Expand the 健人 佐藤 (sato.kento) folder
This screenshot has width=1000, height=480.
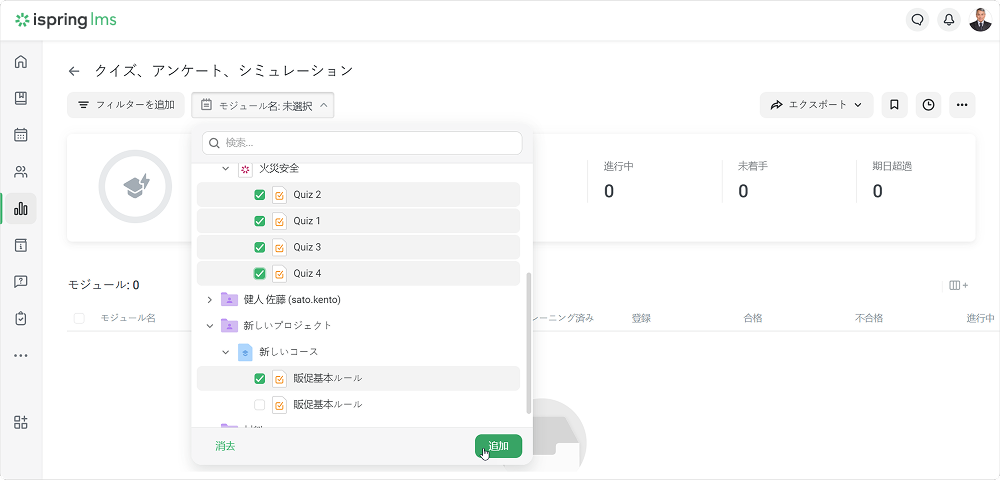point(210,300)
